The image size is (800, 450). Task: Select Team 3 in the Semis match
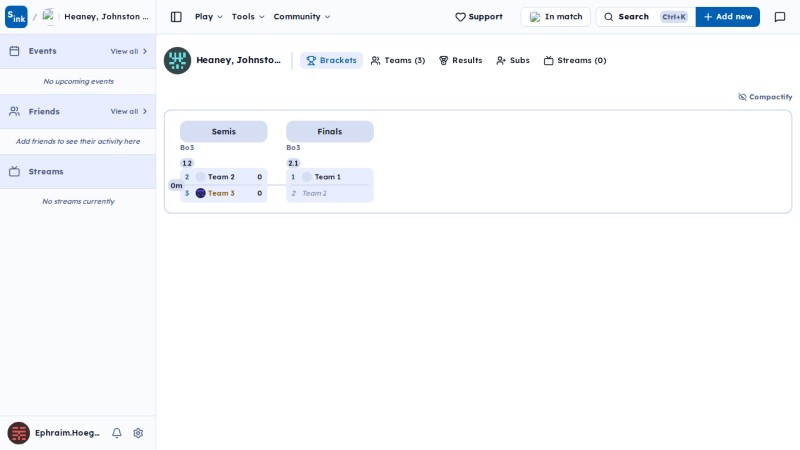point(223,193)
